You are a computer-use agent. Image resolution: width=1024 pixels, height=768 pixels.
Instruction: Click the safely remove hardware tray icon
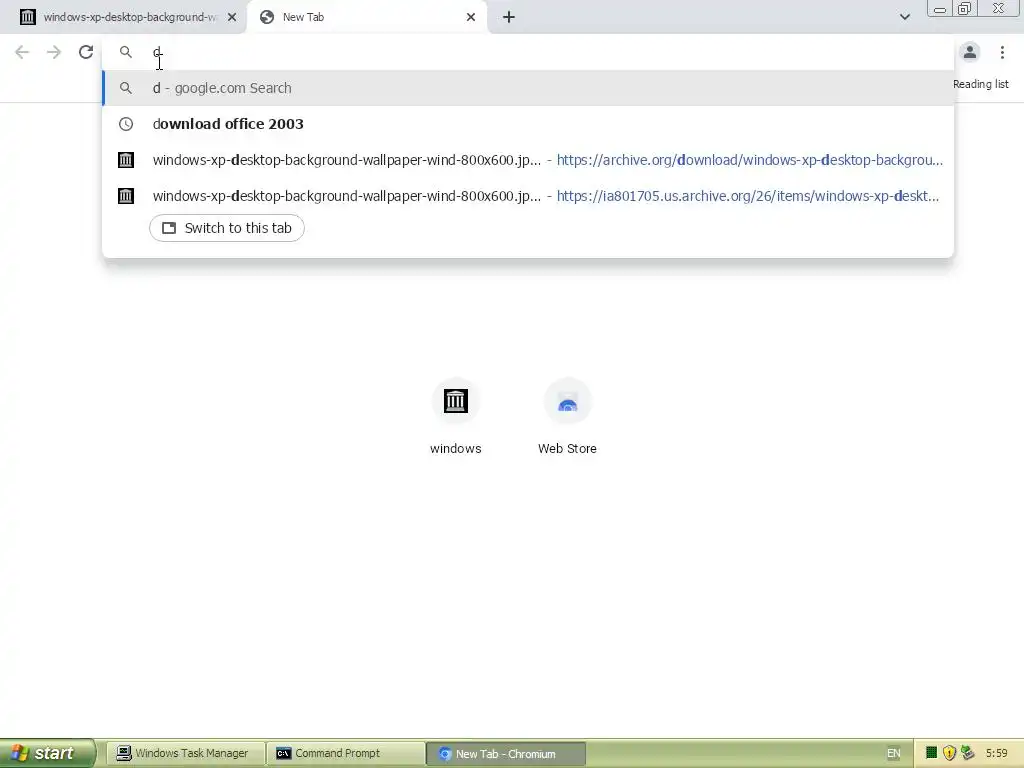[x=967, y=753]
